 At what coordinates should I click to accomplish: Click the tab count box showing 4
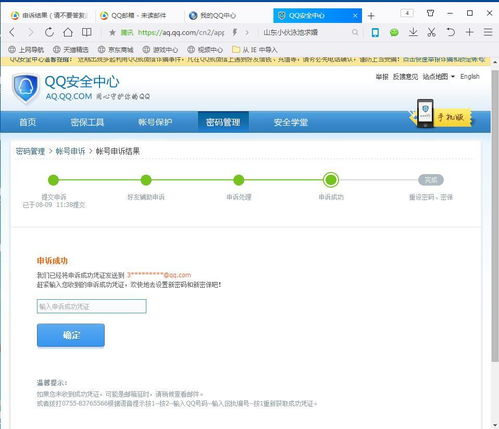pyautogui.click(x=407, y=13)
